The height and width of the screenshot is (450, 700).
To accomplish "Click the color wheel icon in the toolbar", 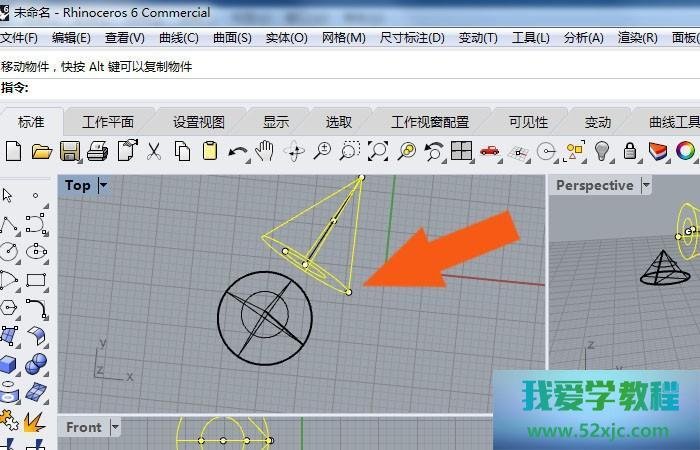I will pos(685,151).
